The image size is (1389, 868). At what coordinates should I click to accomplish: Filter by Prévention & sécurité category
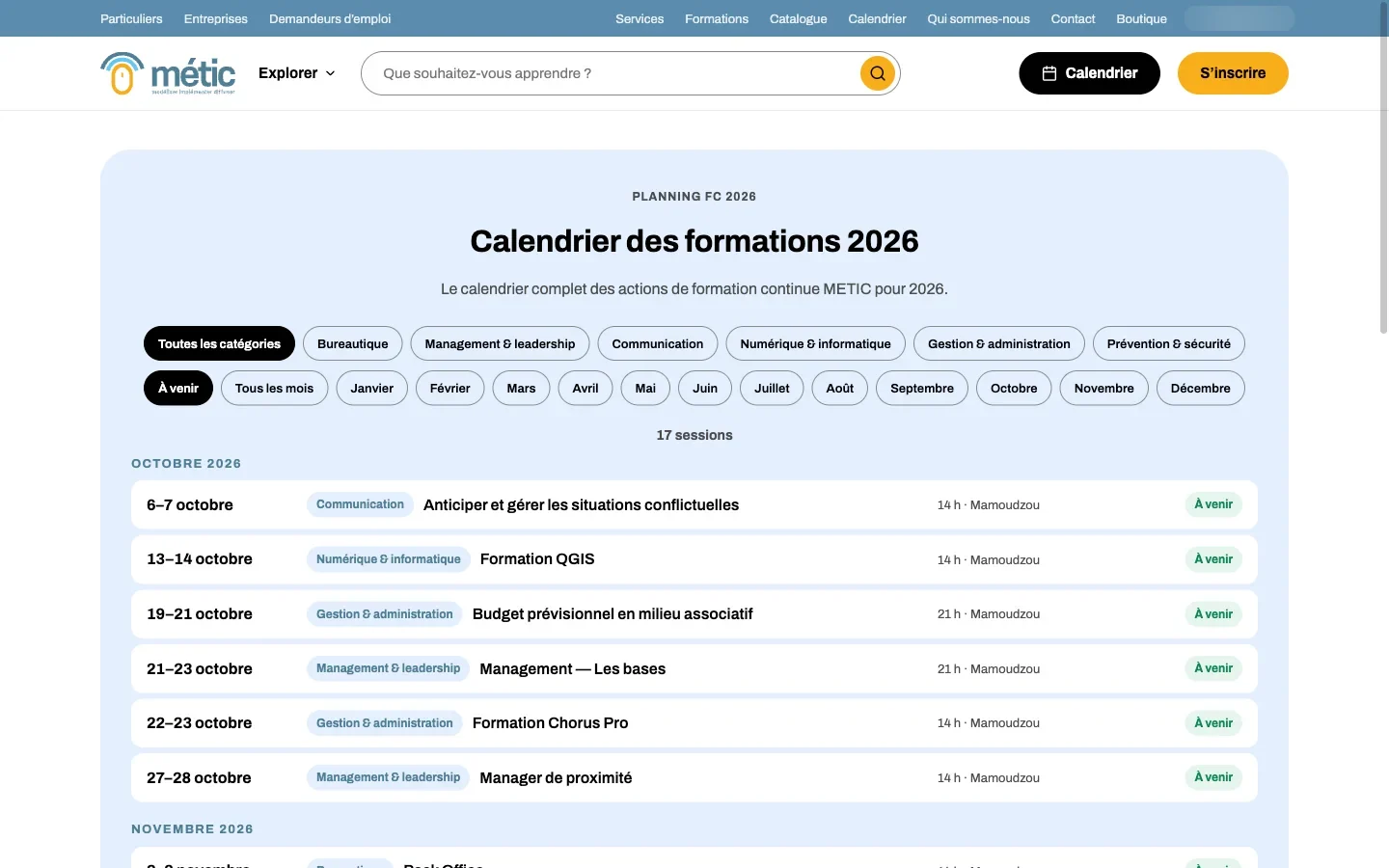click(x=1169, y=343)
